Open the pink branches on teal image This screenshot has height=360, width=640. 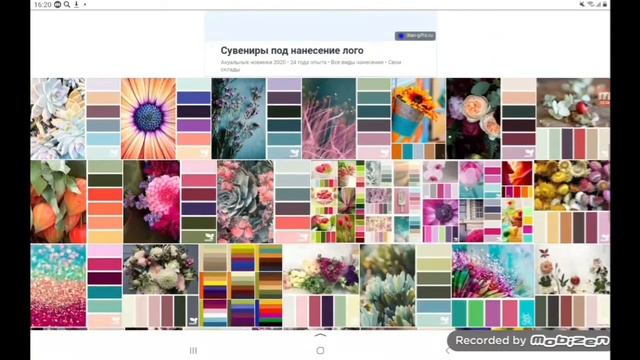click(347, 118)
